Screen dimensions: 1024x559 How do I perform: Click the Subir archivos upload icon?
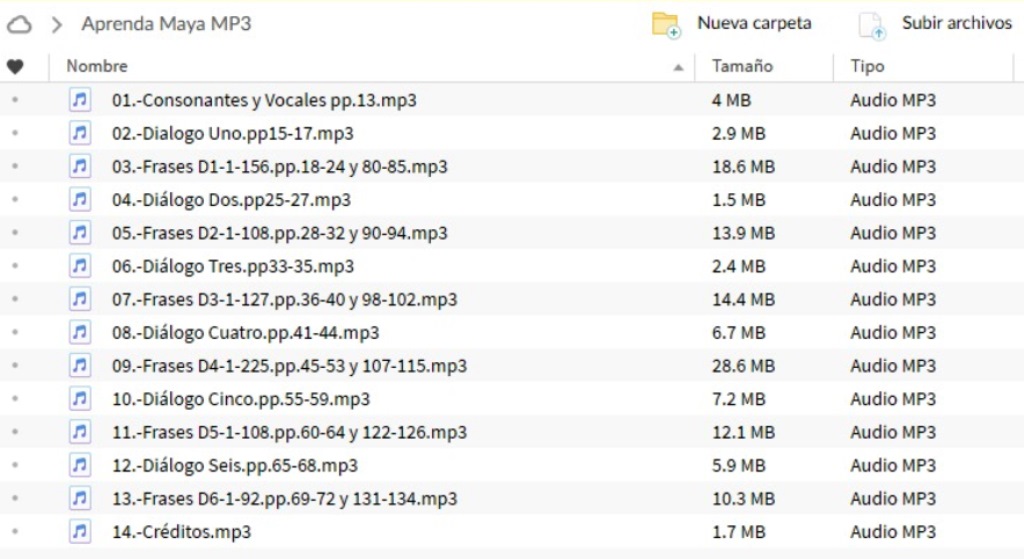click(872, 25)
